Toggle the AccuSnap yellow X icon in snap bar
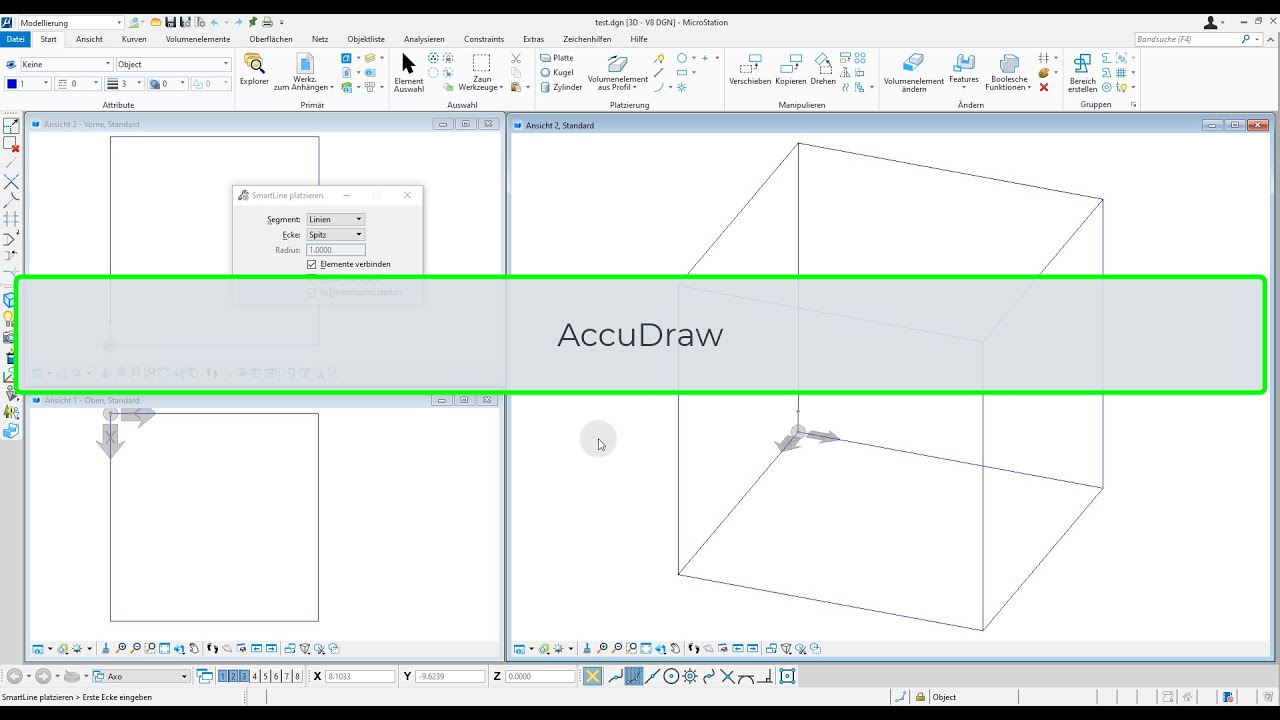This screenshot has height=720, width=1280. [x=593, y=676]
